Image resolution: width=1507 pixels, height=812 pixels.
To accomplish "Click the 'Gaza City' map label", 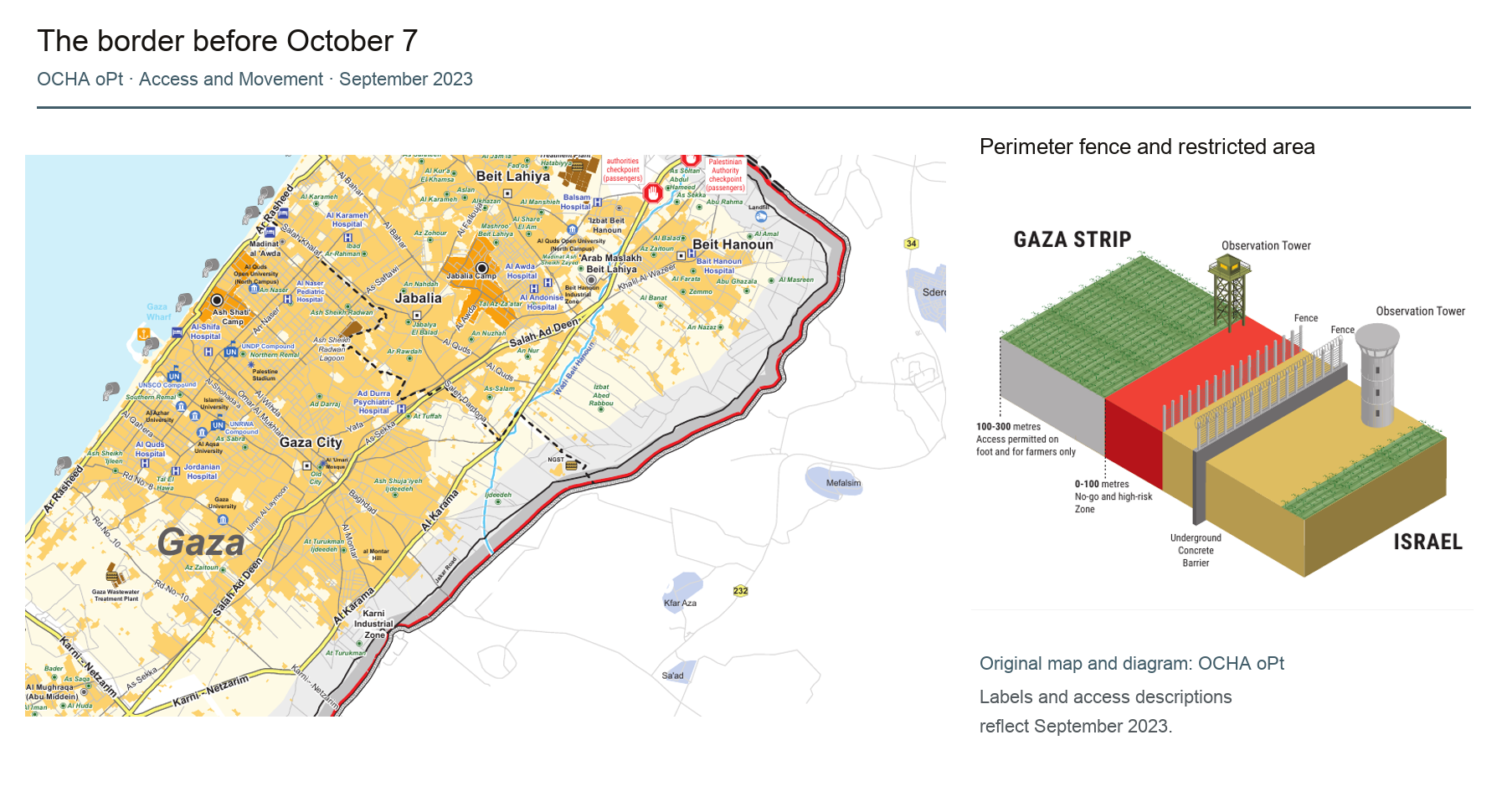I will pos(311,442).
